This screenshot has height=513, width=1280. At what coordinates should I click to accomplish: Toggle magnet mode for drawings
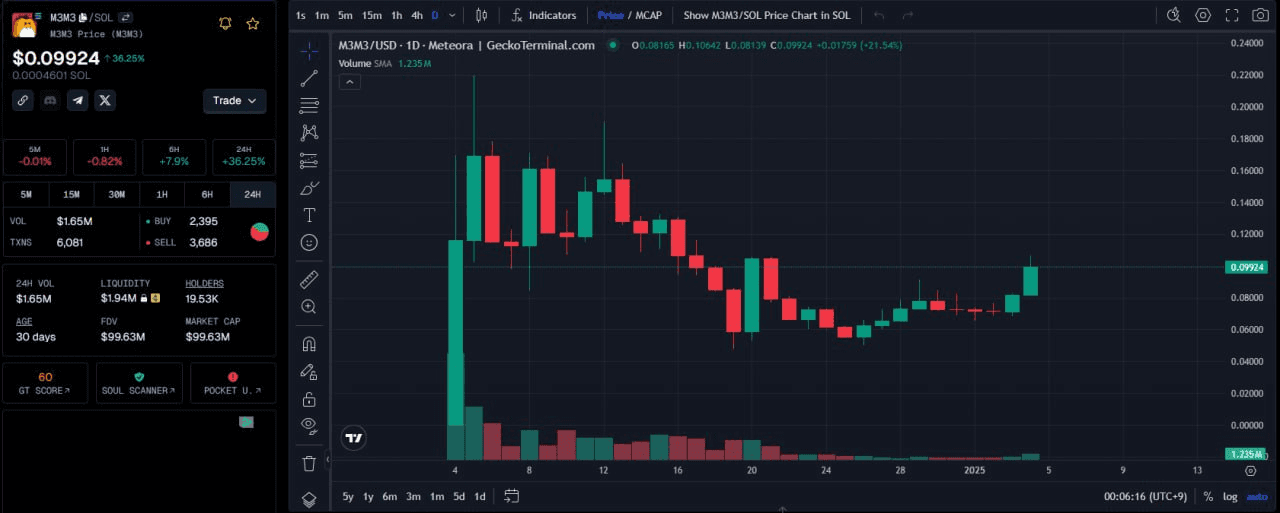pyautogui.click(x=309, y=344)
